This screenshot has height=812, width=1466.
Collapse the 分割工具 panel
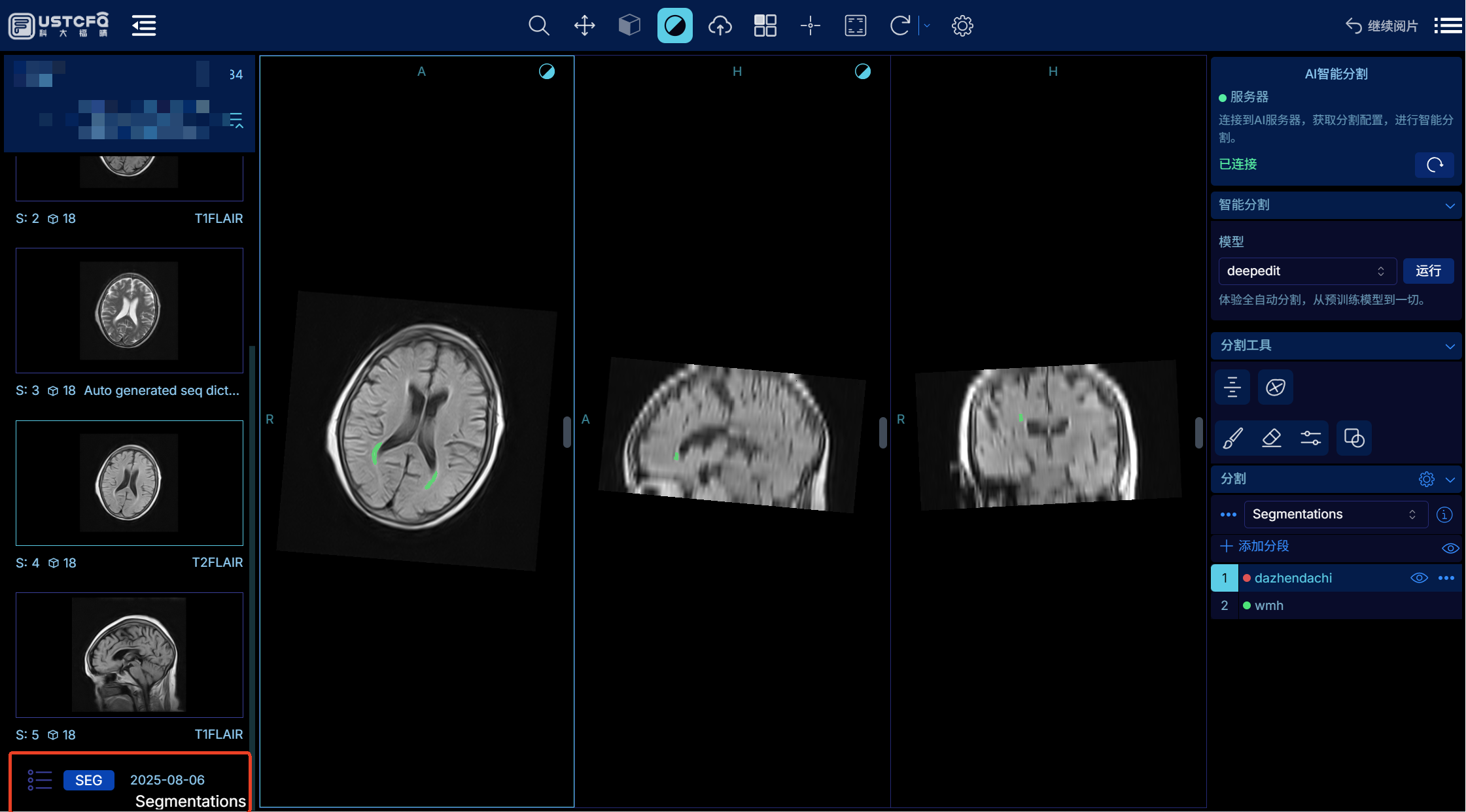[1450, 346]
